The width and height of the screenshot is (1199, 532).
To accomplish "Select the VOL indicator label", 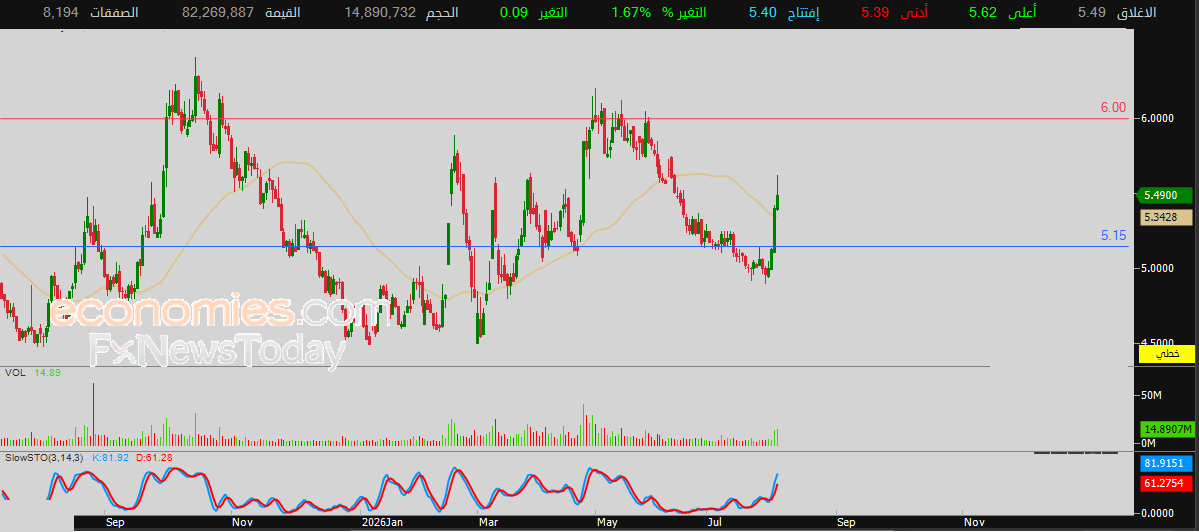I will coord(15,372).
